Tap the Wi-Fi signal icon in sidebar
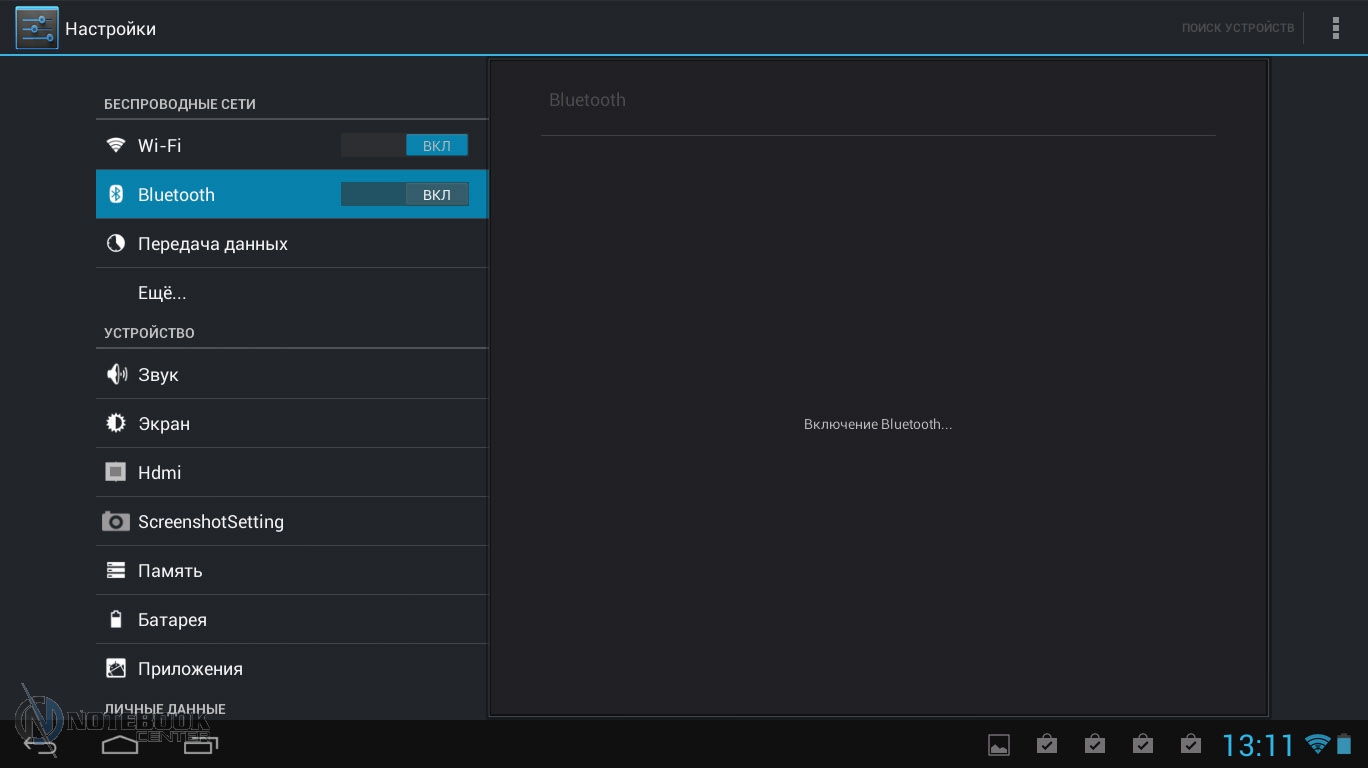This screenshot has height=768, width=1368. pos(116,145)
